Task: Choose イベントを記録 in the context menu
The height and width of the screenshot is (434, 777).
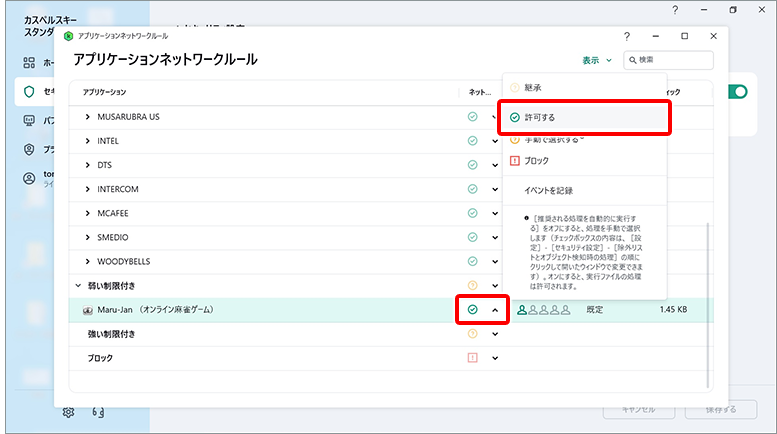Action: coord(585,191)
